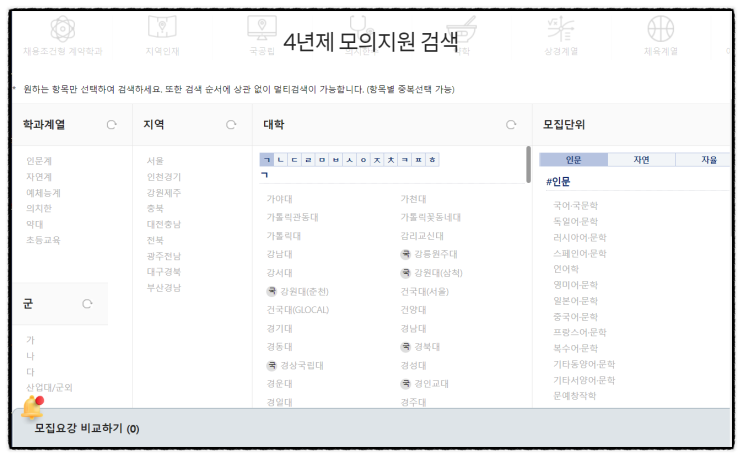Switch to the 자연 모집단위 tab
This screenshot has height=458, width=743.
tap(641, 160)
